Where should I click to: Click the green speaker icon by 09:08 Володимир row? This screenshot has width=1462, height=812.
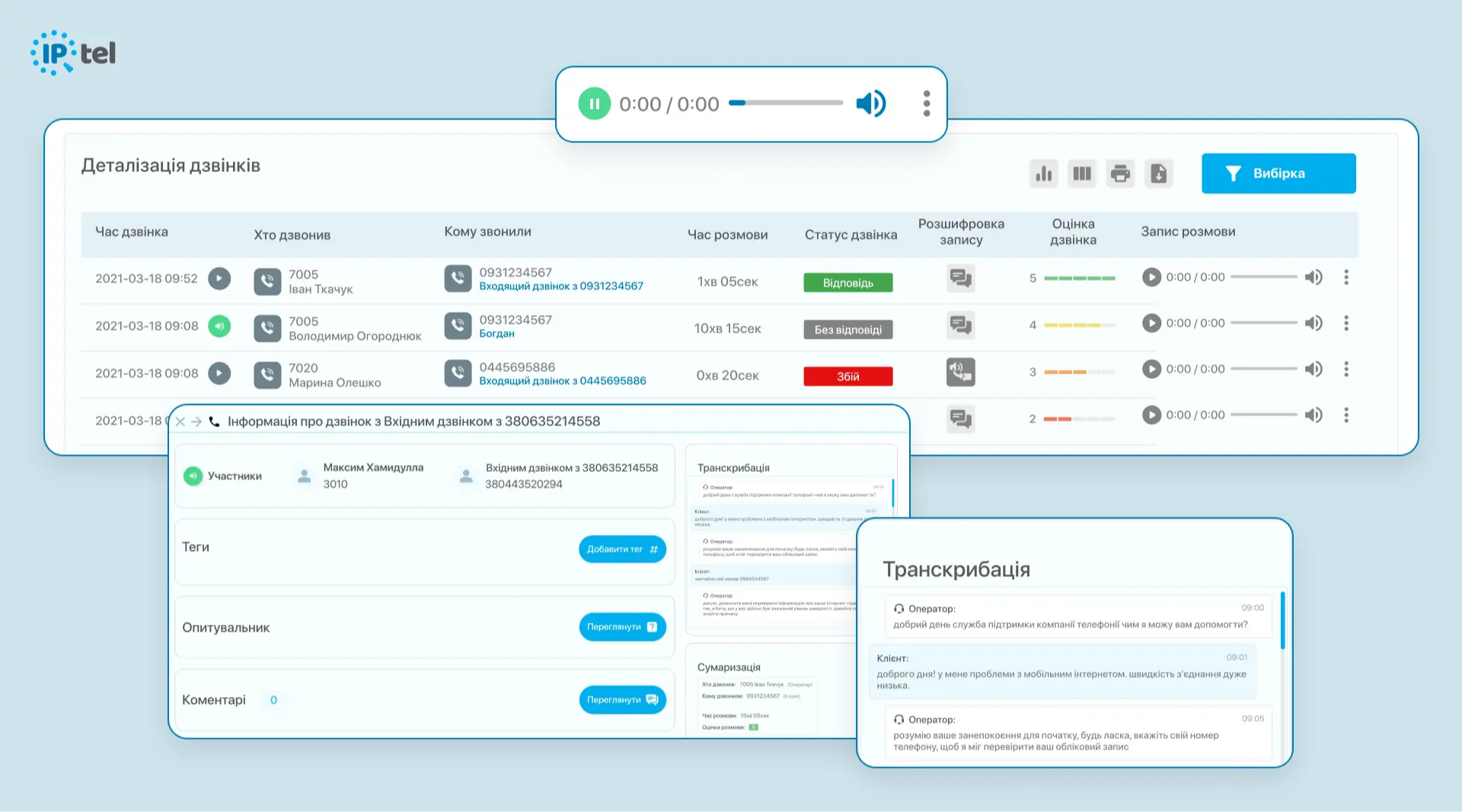pyautogui.click(x=219, y=326)
